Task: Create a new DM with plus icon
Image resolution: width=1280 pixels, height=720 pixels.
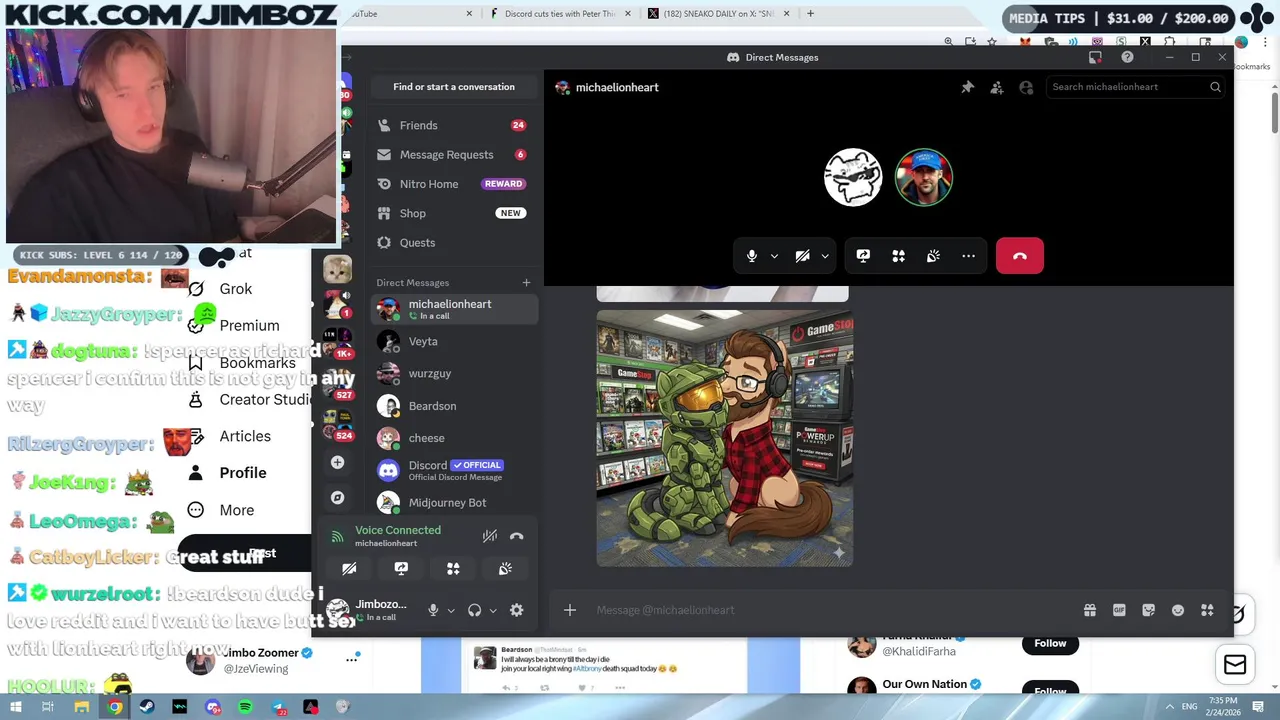Action: point(526,282)
